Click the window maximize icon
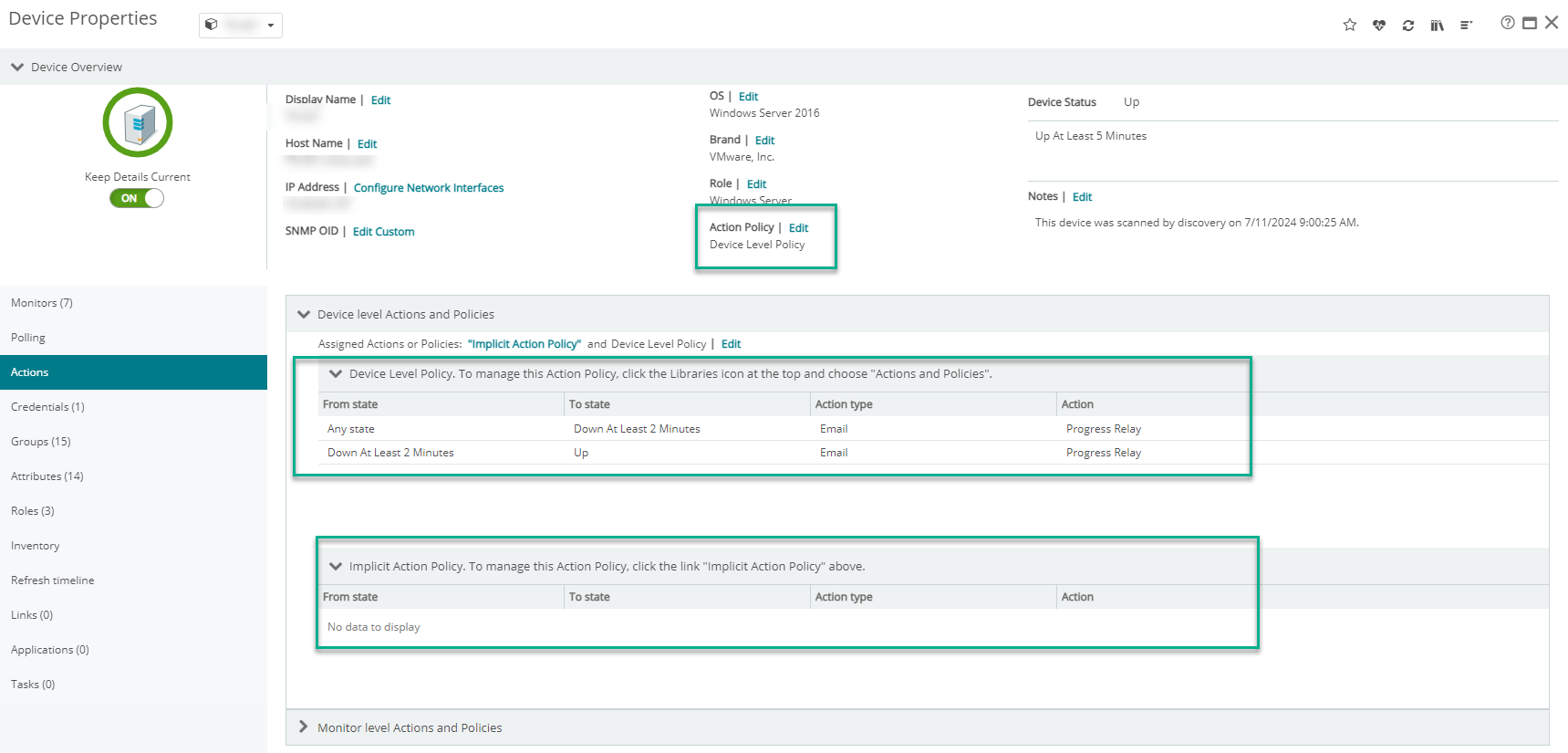The height and width of the screenshot is (753, 1568). pos(1530,23)
